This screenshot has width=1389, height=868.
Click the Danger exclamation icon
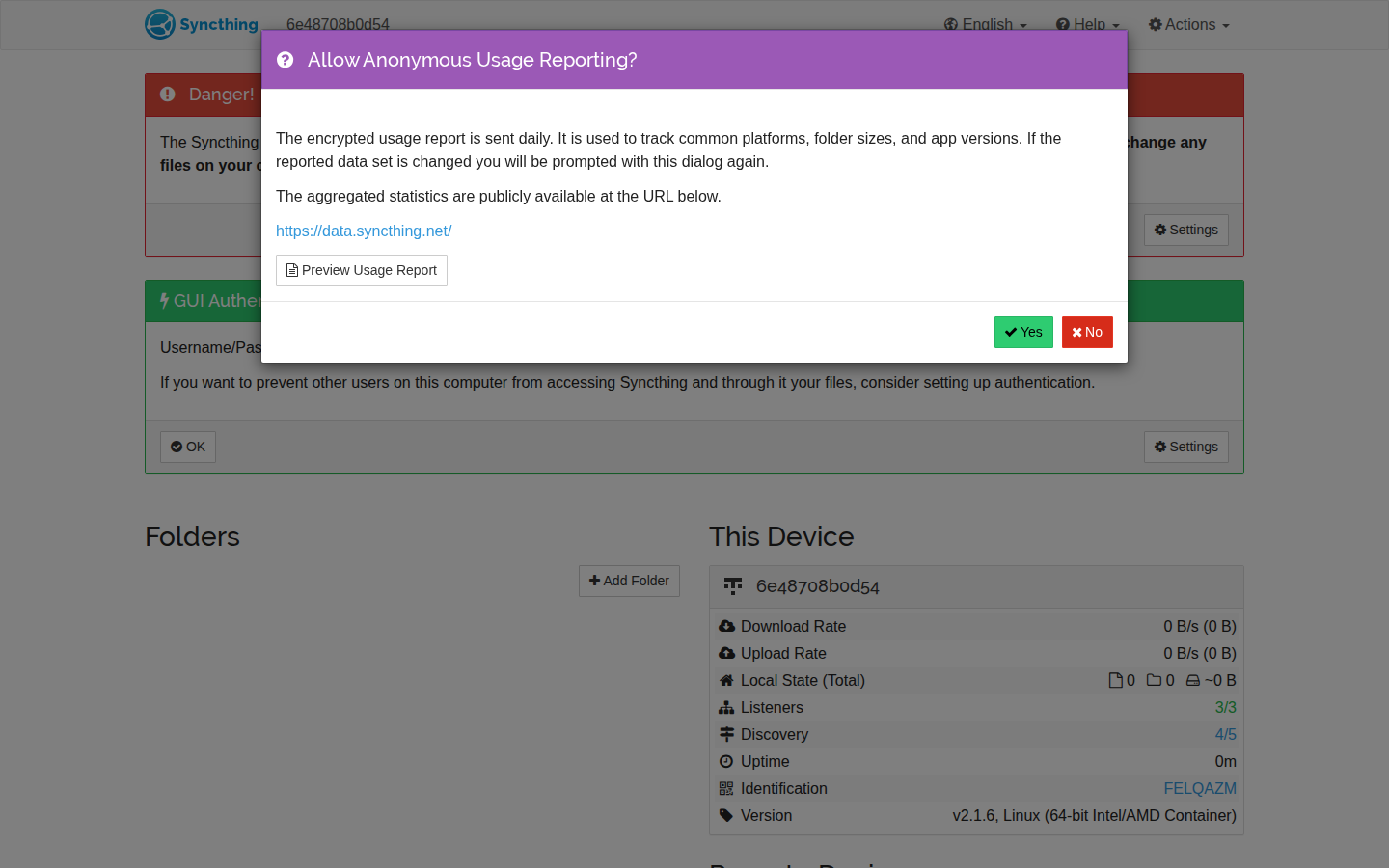(x=168, y=95)
